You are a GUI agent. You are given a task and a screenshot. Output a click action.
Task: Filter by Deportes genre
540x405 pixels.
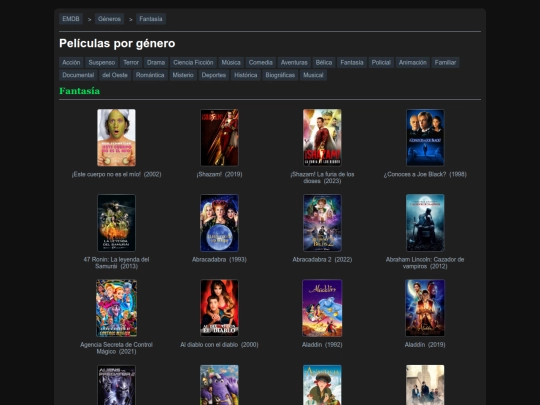point(214,75)
